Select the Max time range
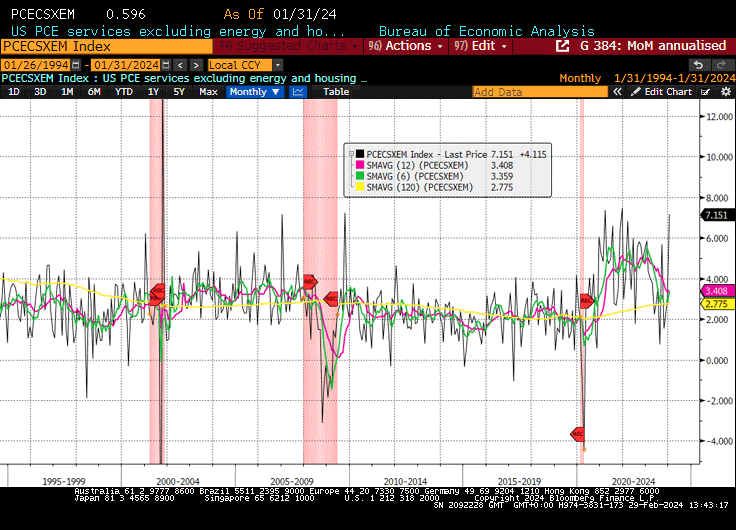Viewport: 736px width, 530px height. point(208,91)
